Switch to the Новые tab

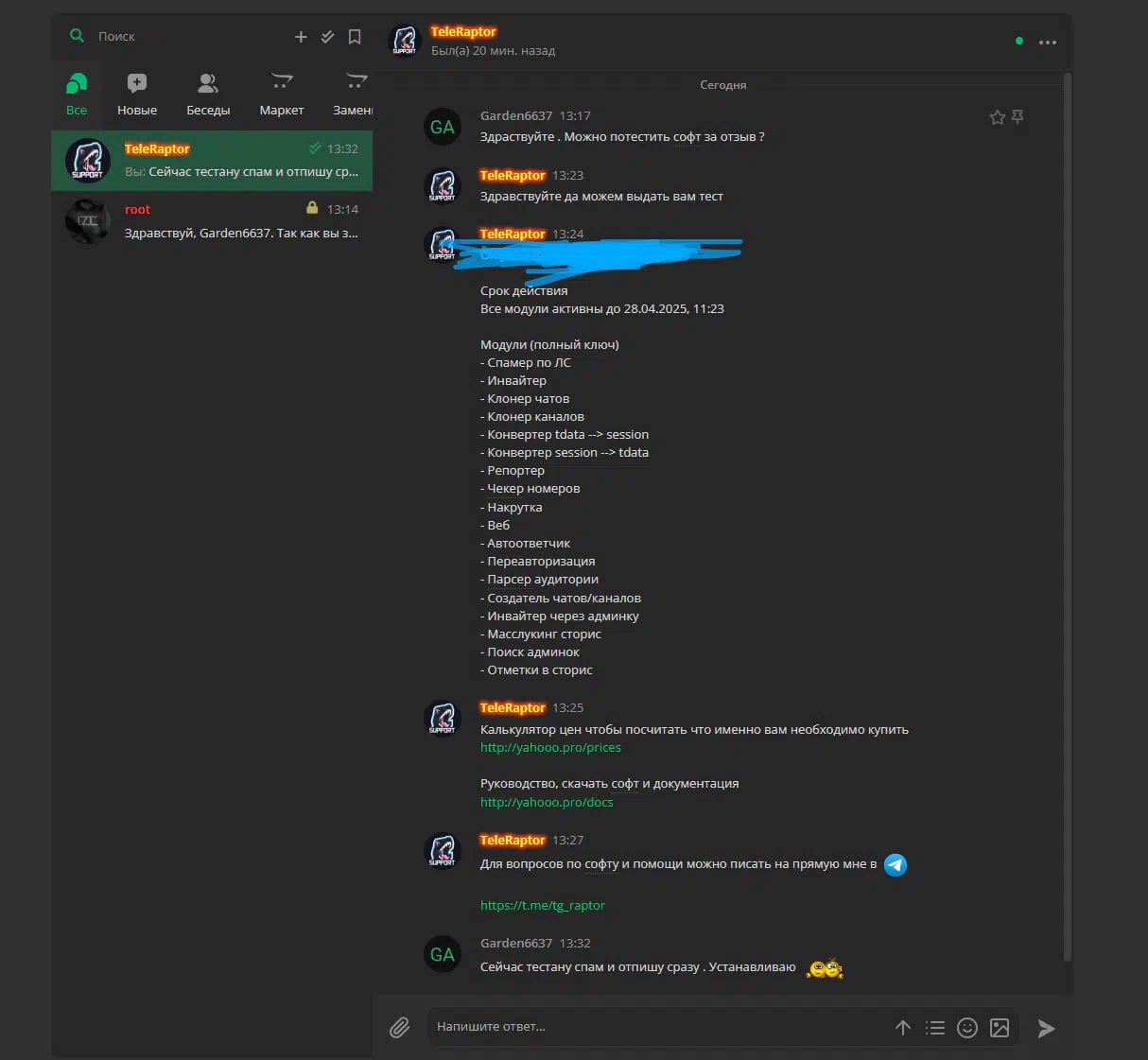137,95
